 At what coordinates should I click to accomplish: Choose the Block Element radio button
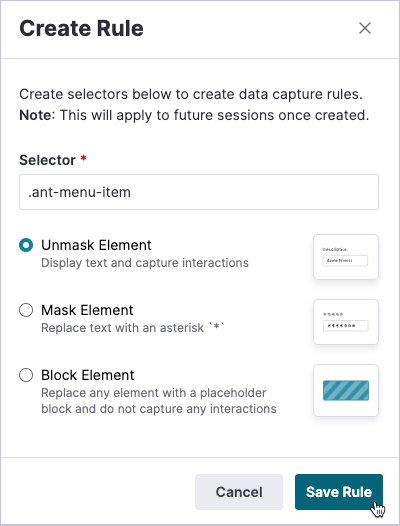click(26, 375)
